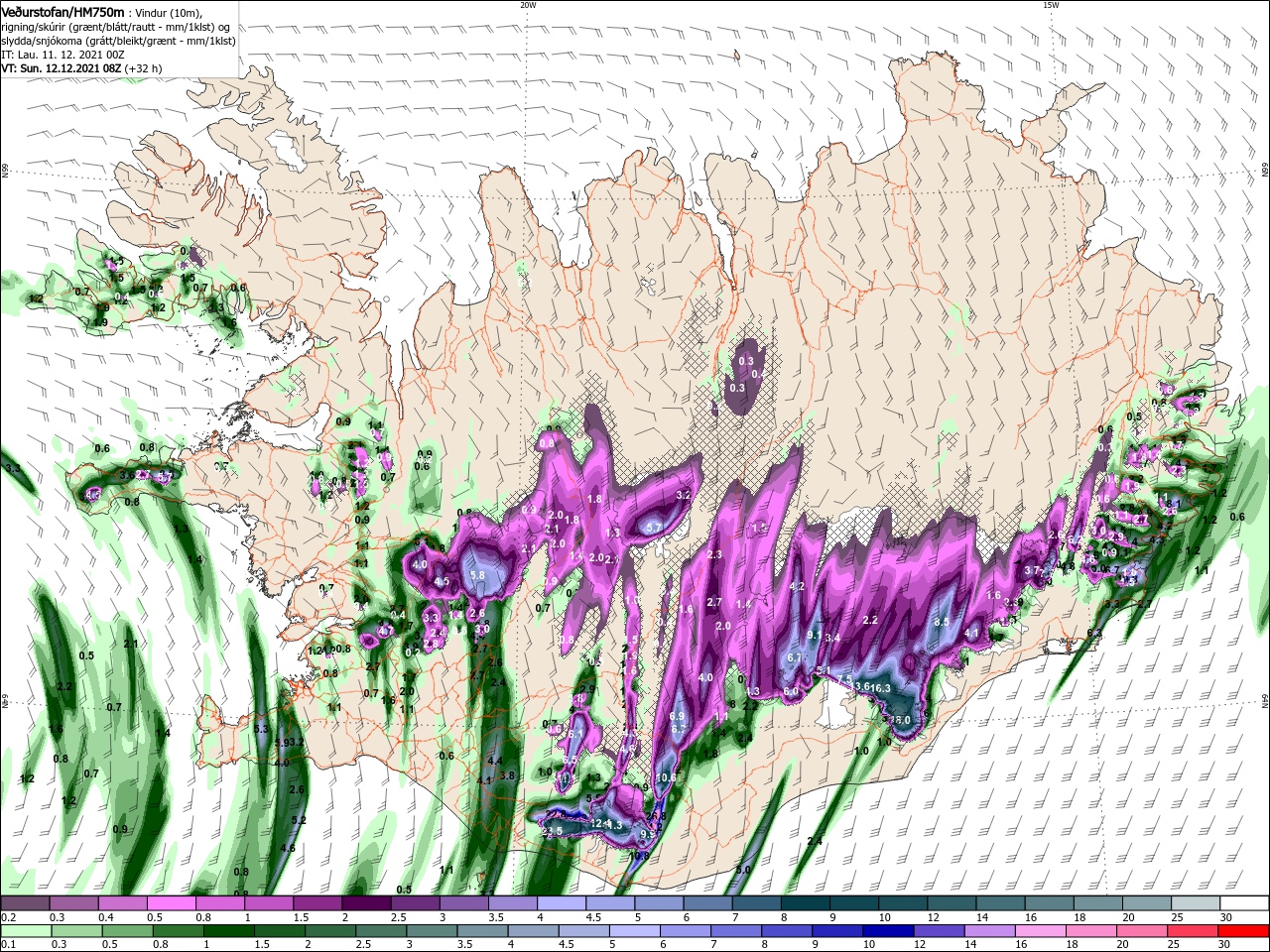The image size is (1270, 952).
Task: Click the 6.9 precipitation value on map
Action: 678,716
